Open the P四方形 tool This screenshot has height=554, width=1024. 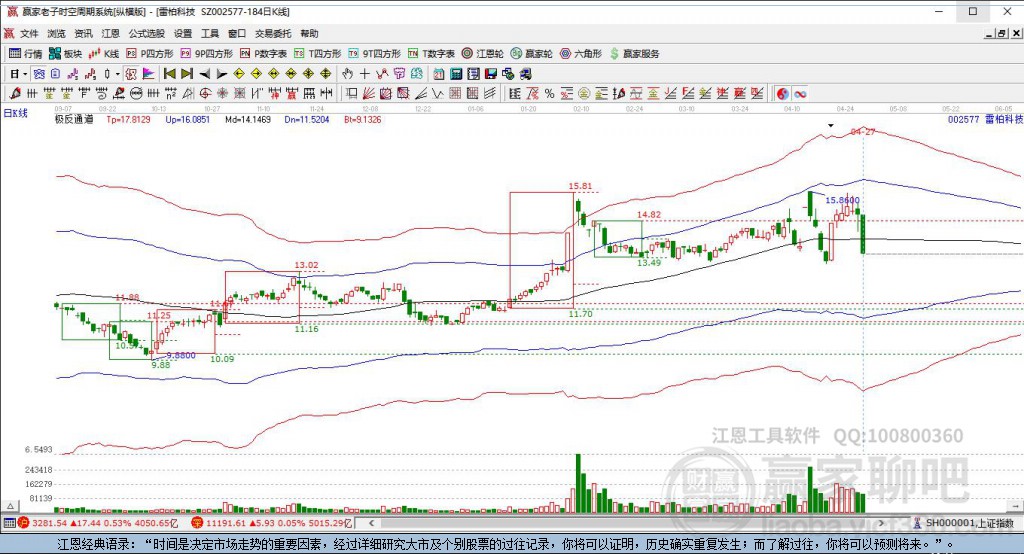pyautogui.click(x=150, y=54)
